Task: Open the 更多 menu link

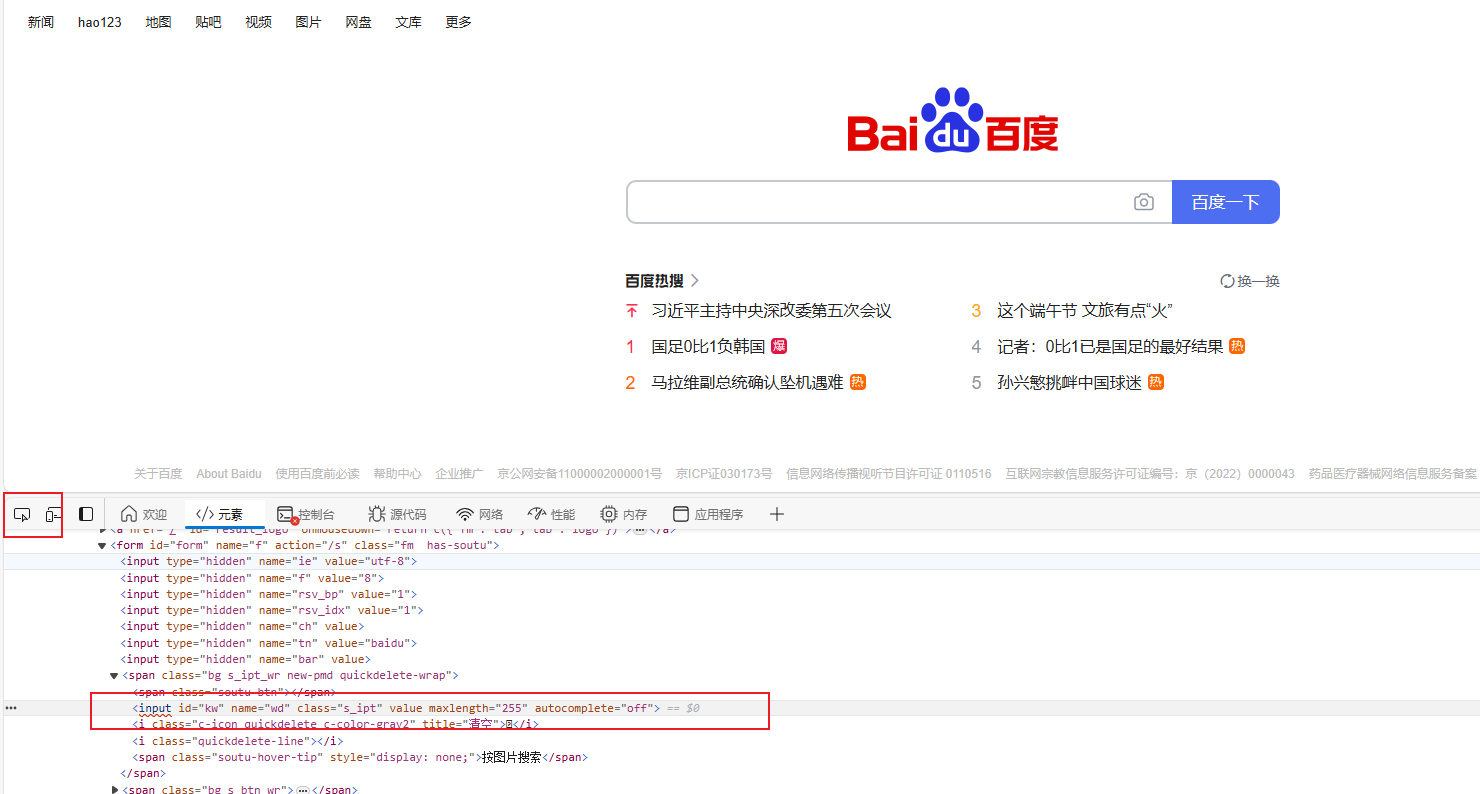Action: pos(458,22)
